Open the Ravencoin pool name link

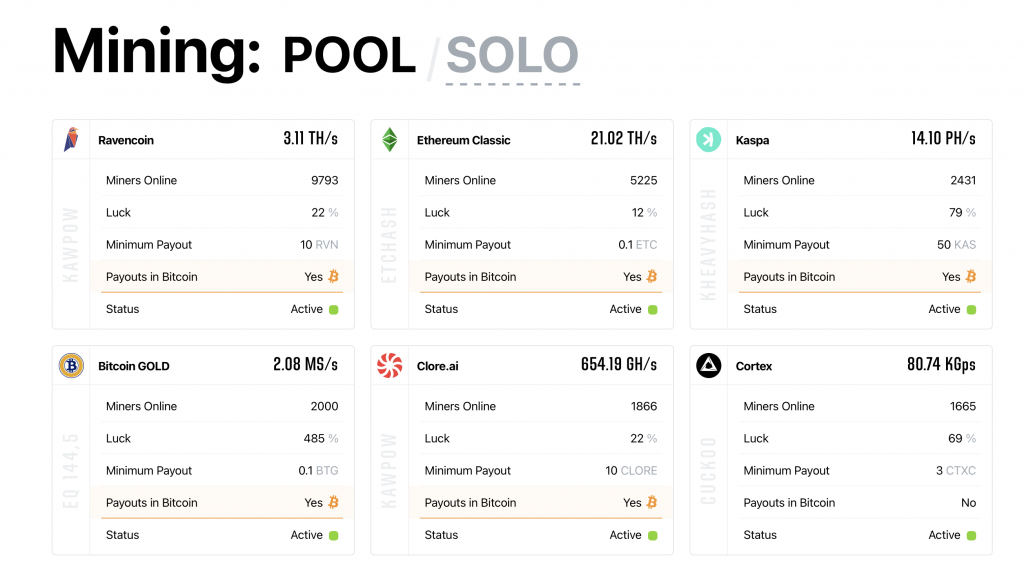click(126, 141)
